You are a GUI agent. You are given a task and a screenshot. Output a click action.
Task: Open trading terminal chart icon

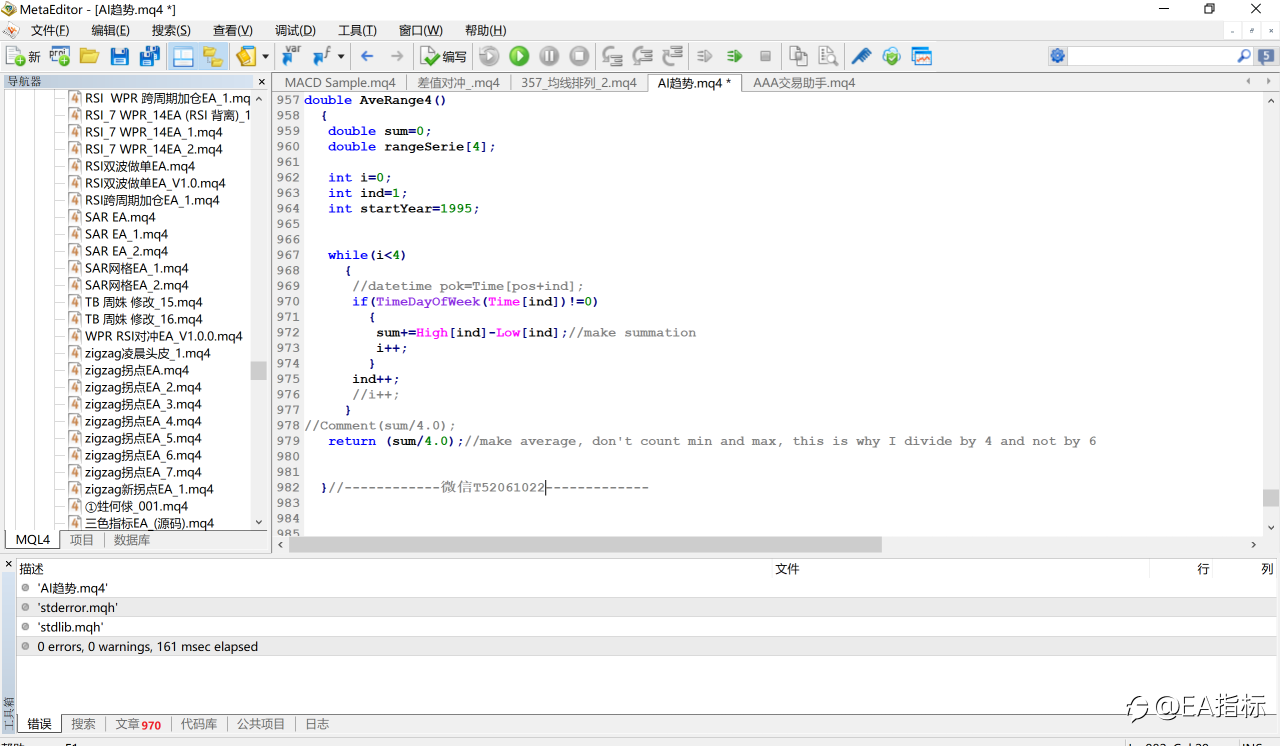coord(921,56)
